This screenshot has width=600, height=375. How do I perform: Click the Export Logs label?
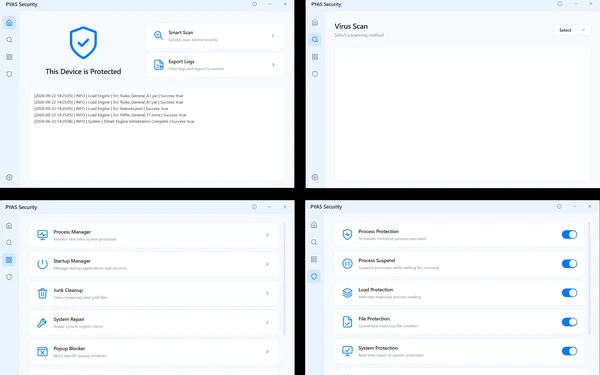[x=181, y=62]
